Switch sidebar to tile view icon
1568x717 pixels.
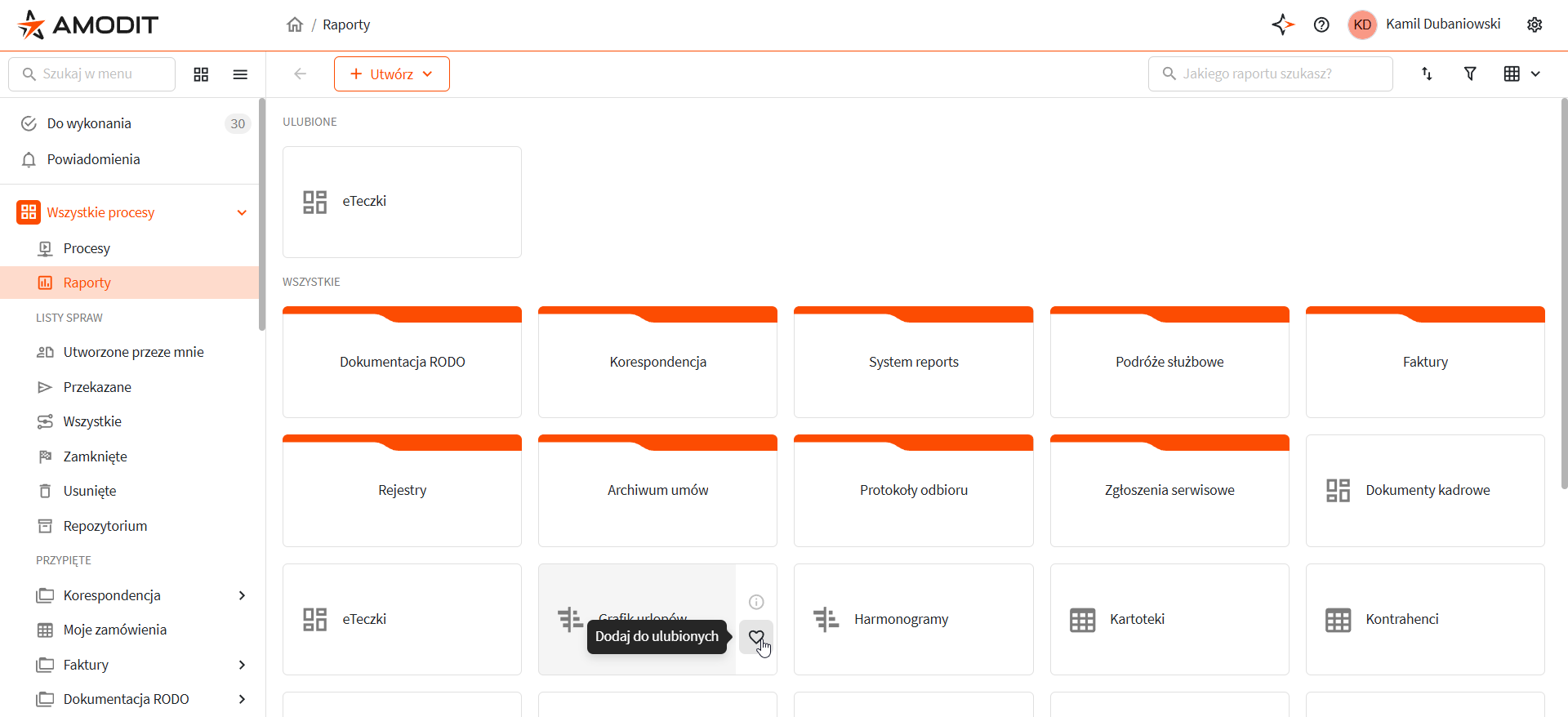(201, 74)
